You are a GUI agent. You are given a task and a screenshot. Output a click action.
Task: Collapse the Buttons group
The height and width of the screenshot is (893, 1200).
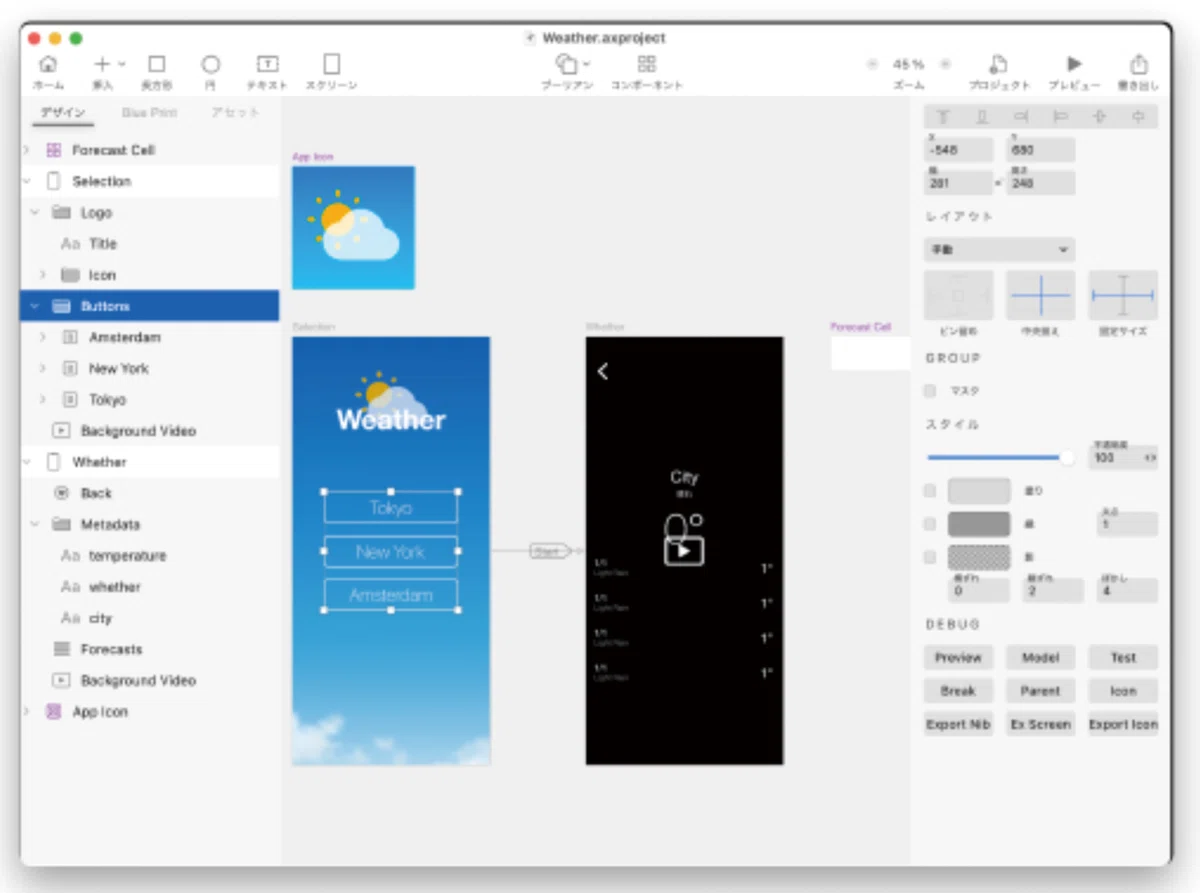(35, 306)
